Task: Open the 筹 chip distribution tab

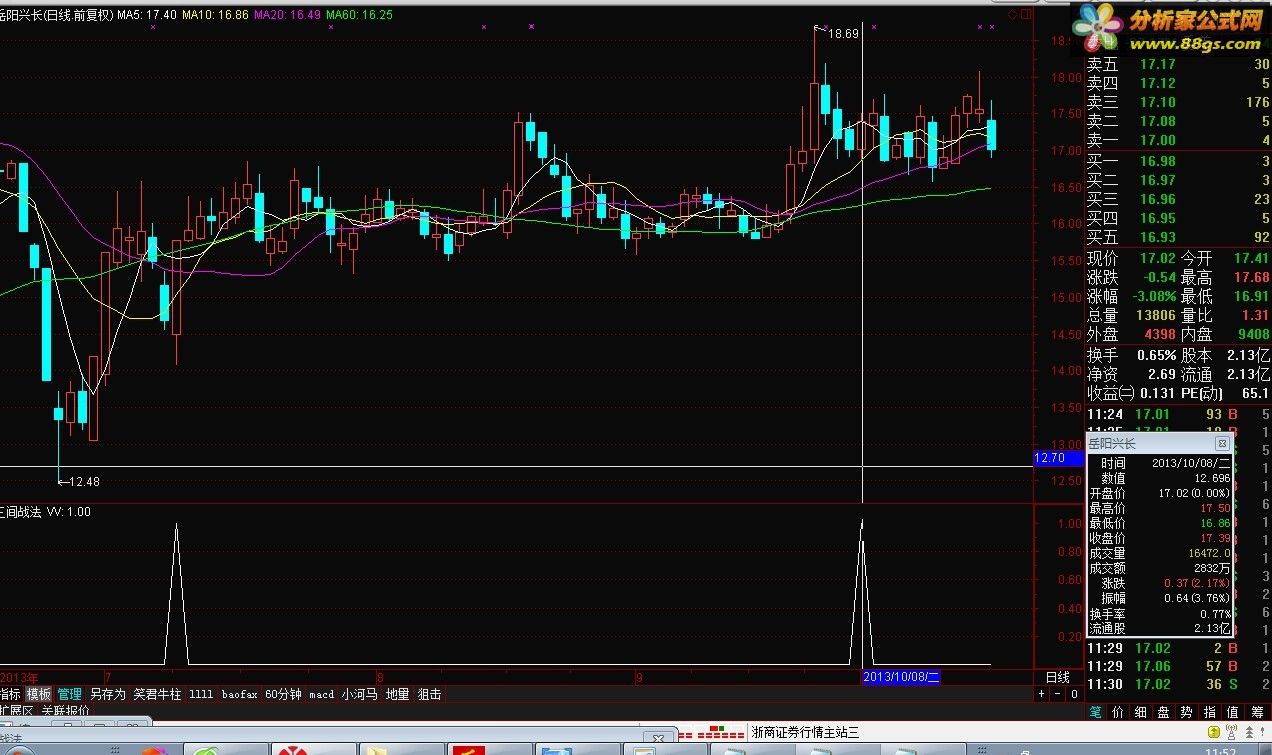Action: [x=1256, y=711]
